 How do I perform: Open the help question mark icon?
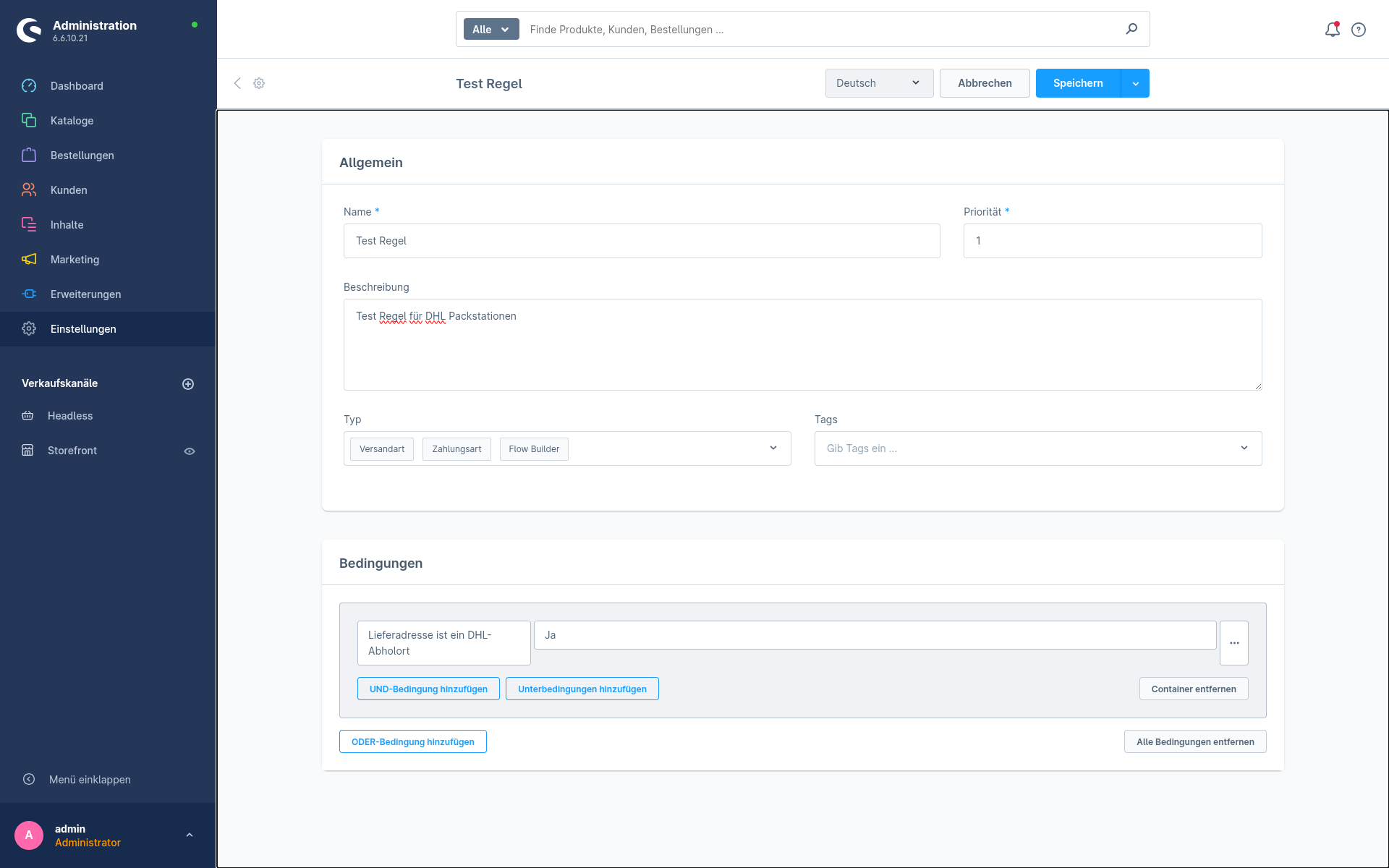1359,30
